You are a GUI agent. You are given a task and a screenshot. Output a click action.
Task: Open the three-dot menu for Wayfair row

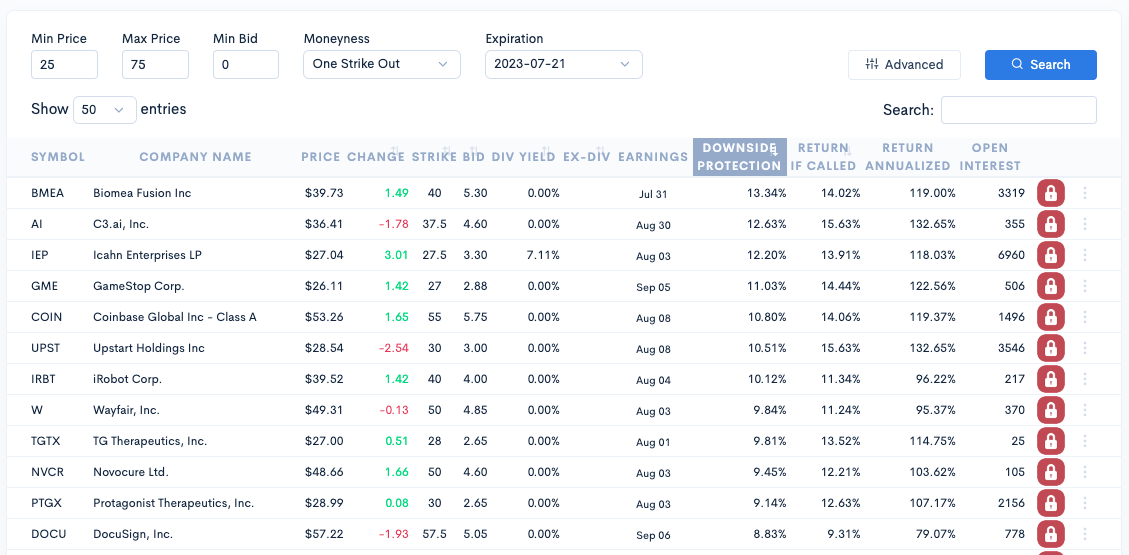tap(1085, 410)
